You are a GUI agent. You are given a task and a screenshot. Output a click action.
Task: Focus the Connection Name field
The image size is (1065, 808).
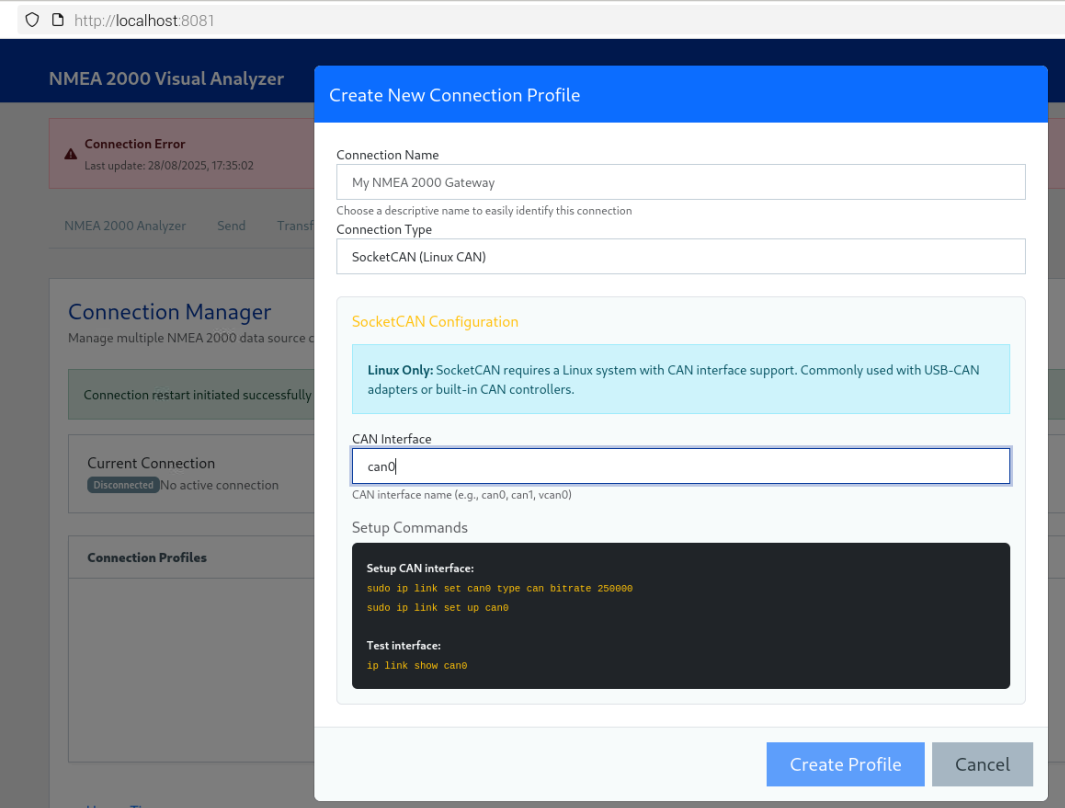681,182
